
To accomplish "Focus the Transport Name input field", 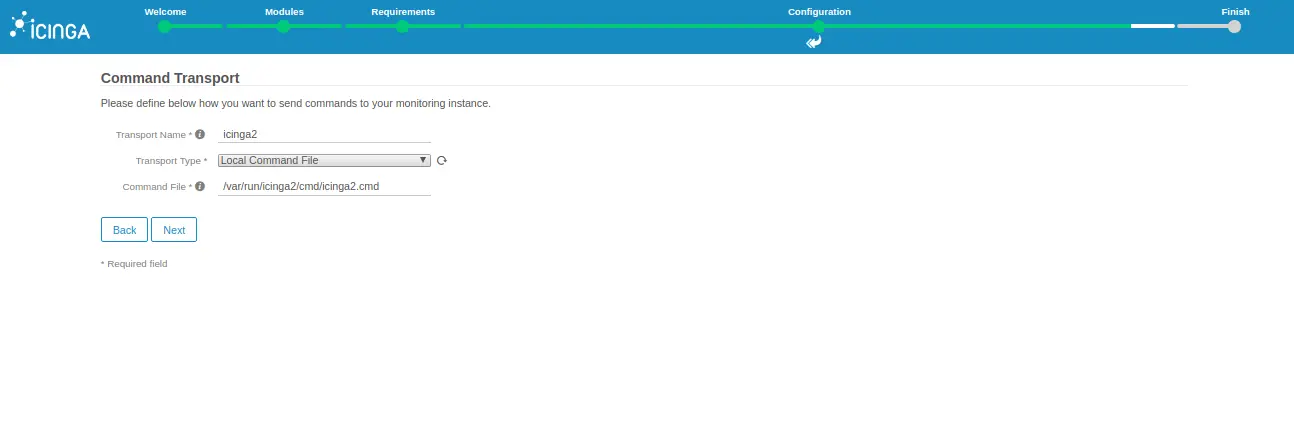I will 324,134.
